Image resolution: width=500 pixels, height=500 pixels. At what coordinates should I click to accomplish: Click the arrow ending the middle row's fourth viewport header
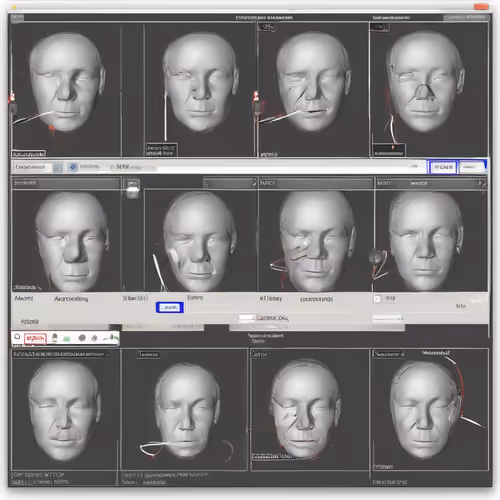[481, 183]
